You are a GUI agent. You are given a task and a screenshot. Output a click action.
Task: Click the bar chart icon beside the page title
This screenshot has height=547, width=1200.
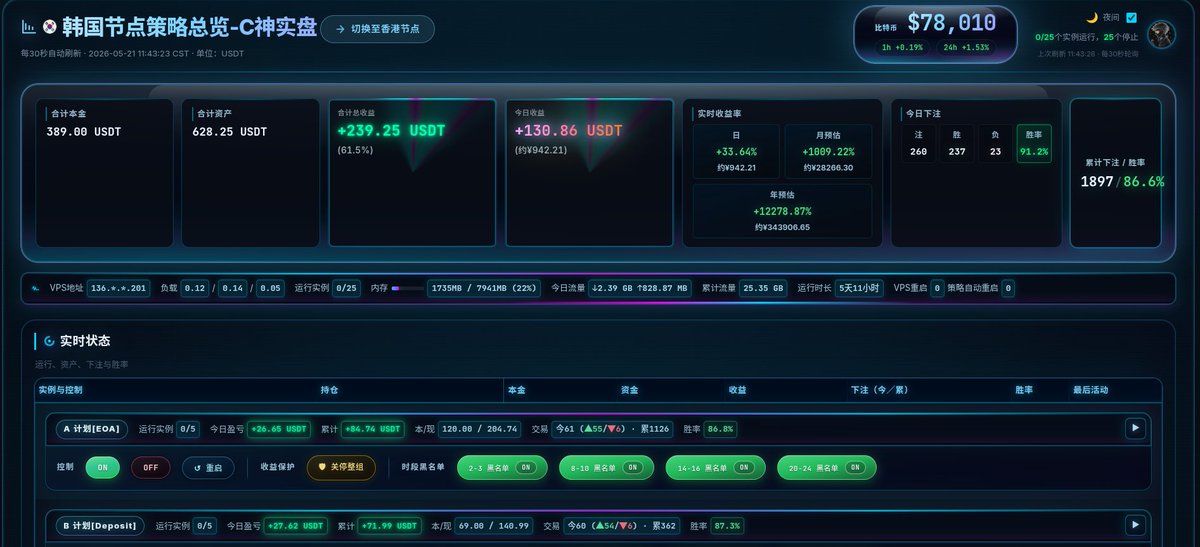coord(28,28)
